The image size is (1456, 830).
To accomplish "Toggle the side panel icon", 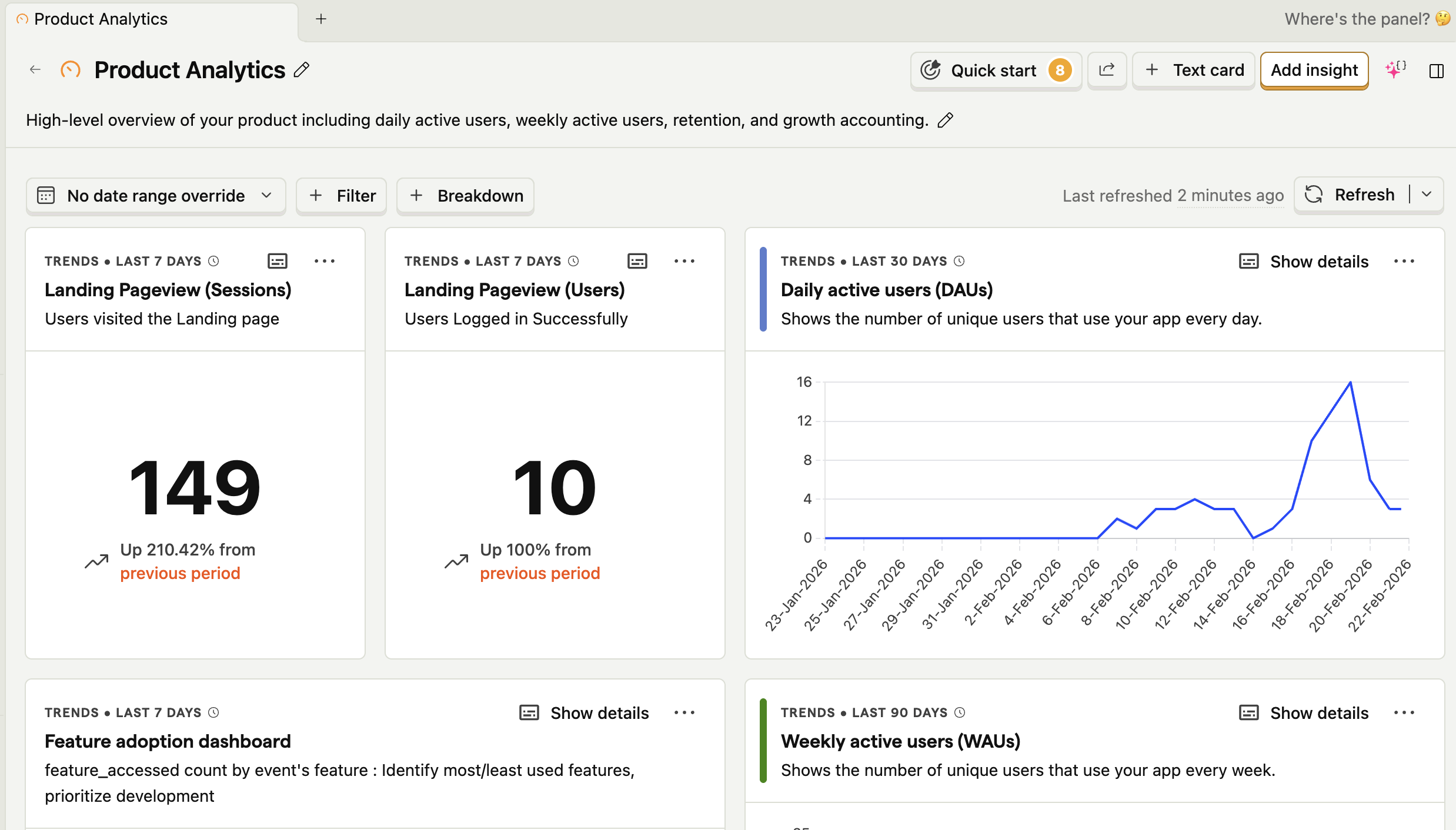I will [x=1436, y=71].
